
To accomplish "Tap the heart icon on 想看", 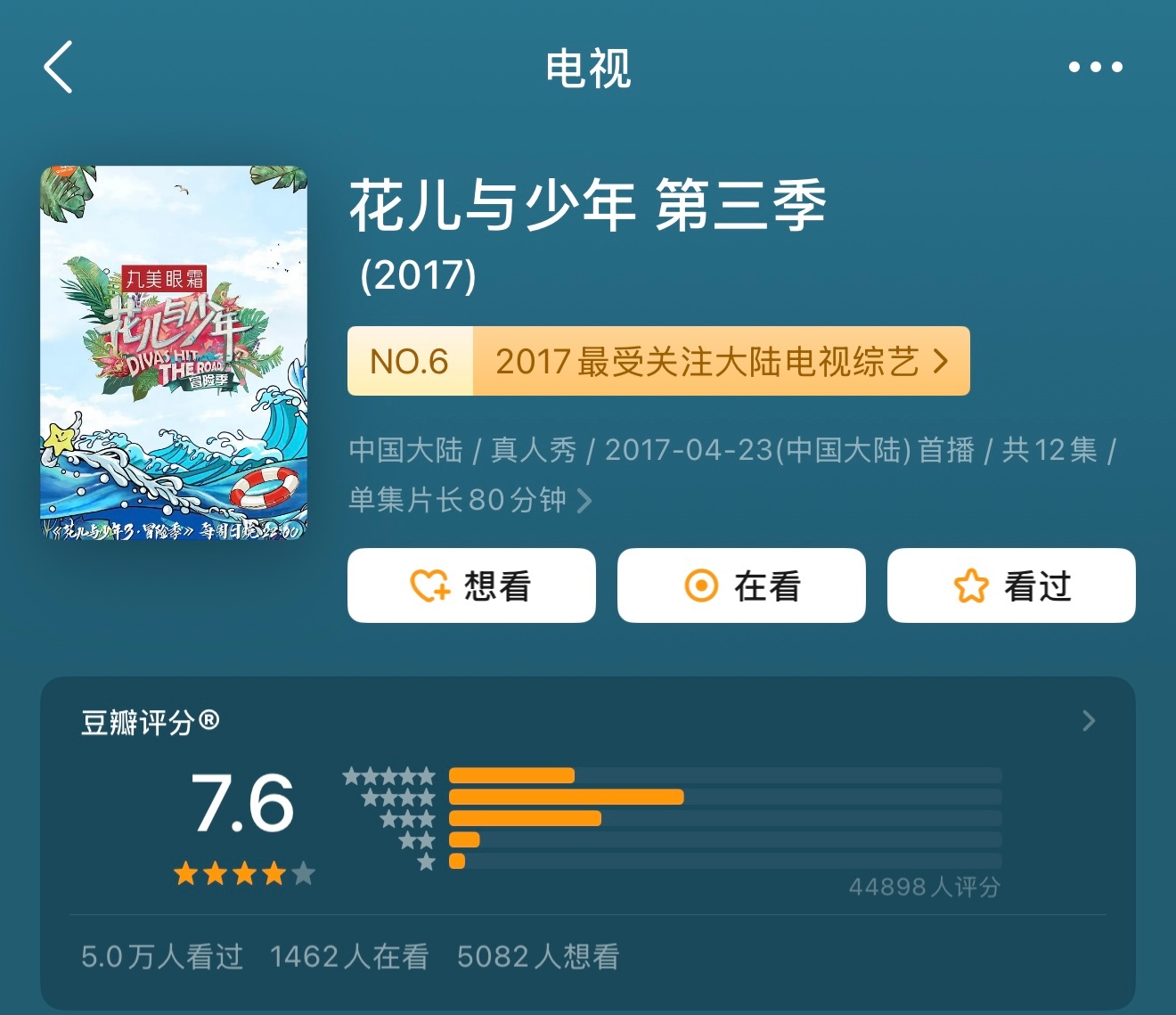I will [429, 585].
